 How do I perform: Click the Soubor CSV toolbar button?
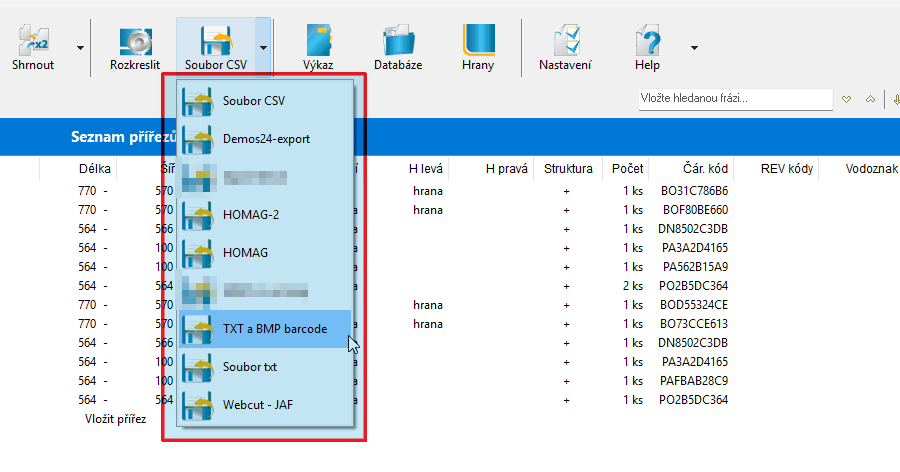[x=216, y=48]
